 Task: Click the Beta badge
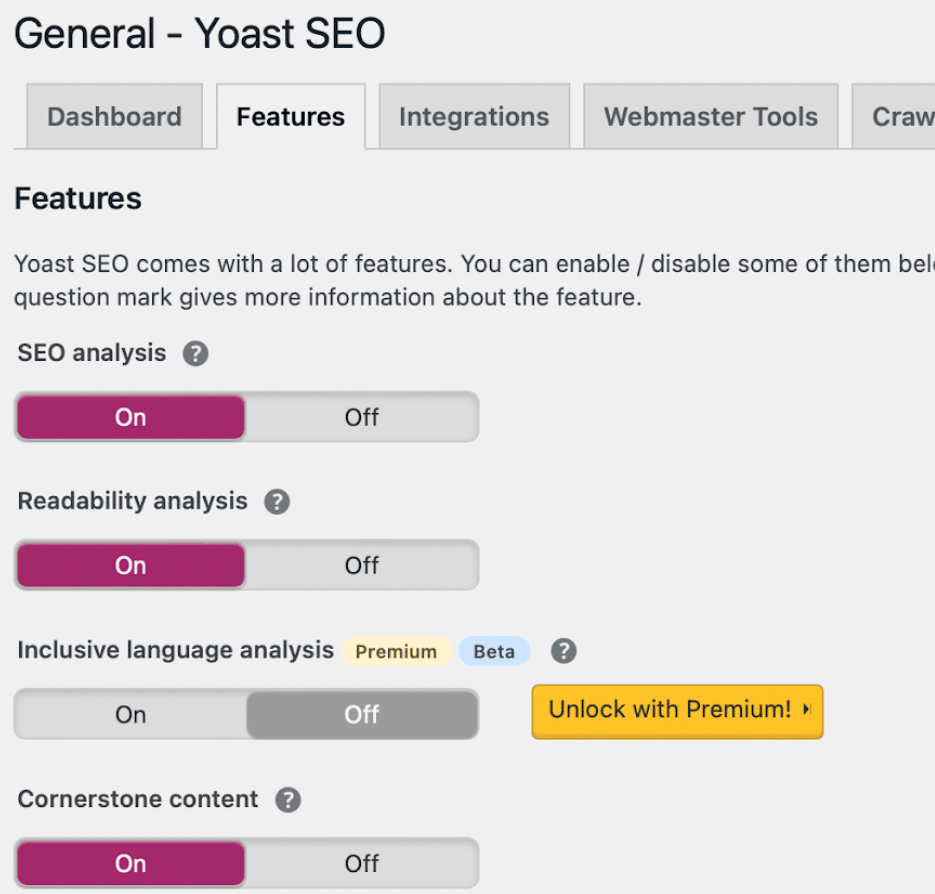pos(494,651)
